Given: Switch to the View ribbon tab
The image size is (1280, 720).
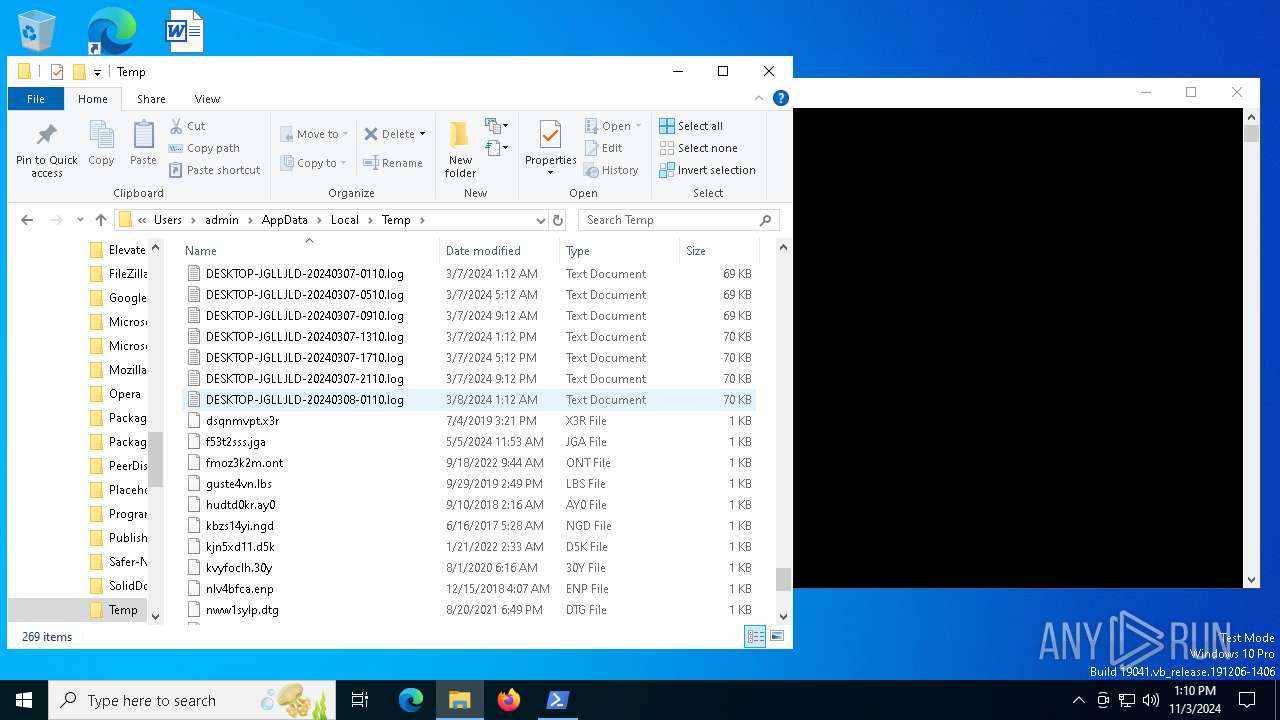Looking at the screenshot, I should 207,99.
